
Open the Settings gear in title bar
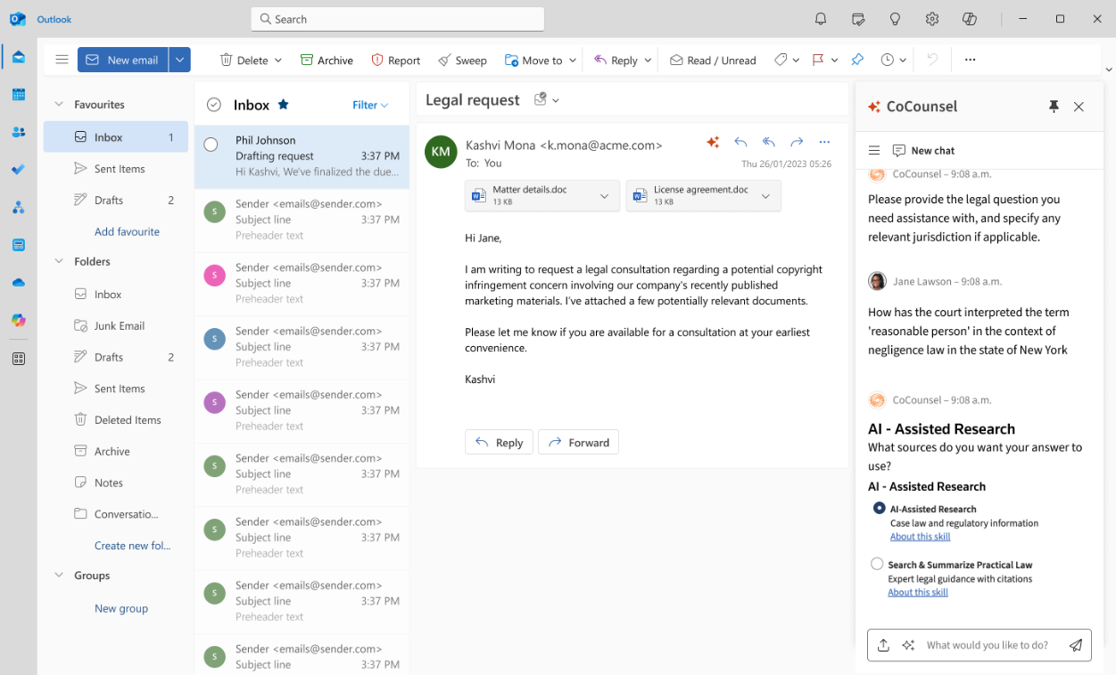932,19
